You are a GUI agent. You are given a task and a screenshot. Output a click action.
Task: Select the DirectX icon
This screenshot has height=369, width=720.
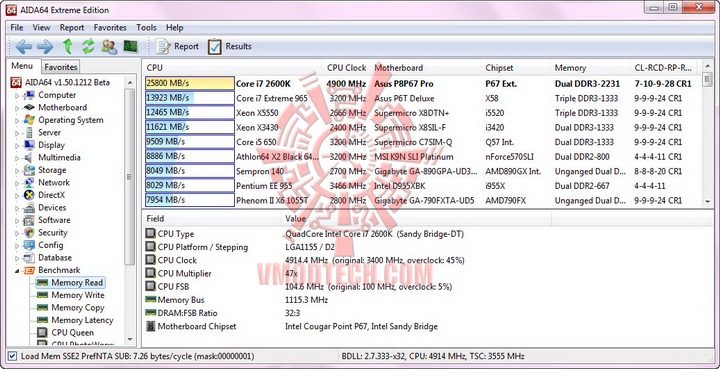click(29, 195)
